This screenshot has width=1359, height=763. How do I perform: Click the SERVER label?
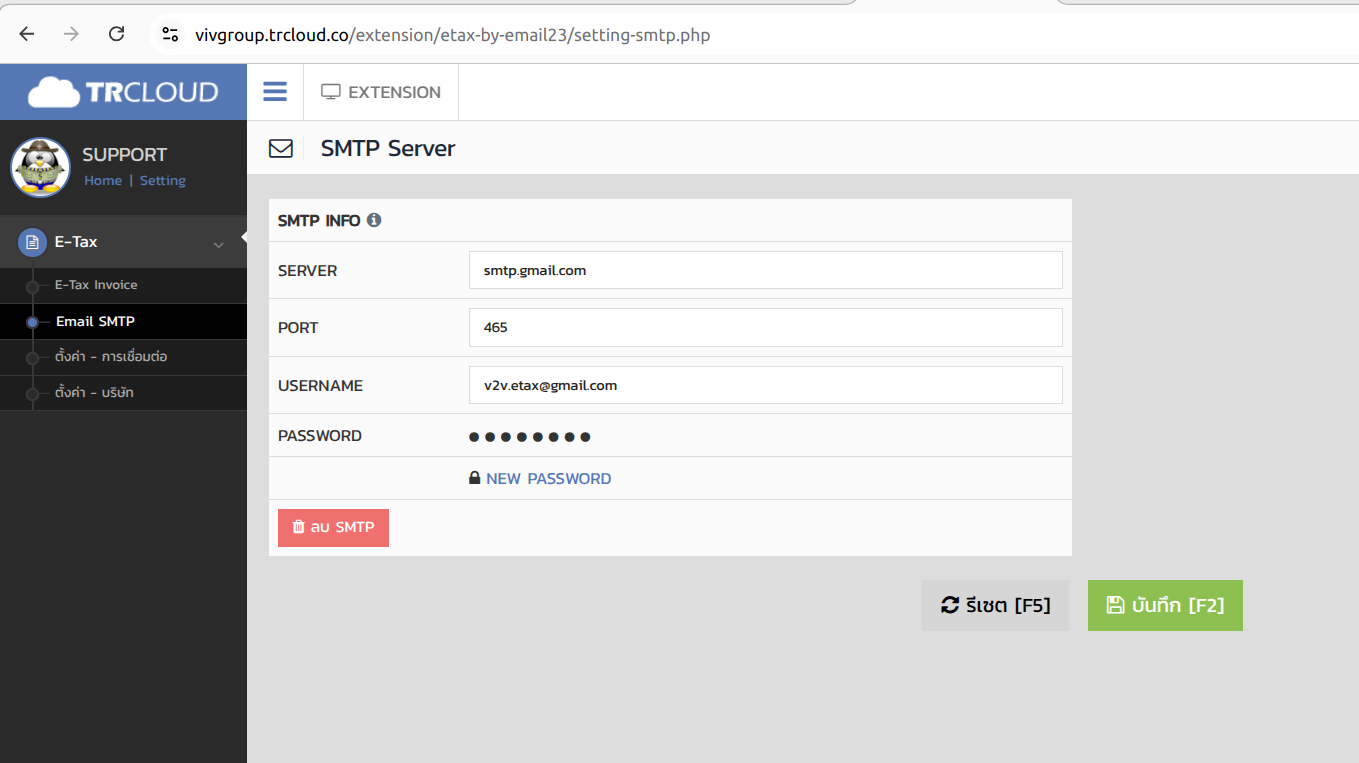[x=308, y=271]
